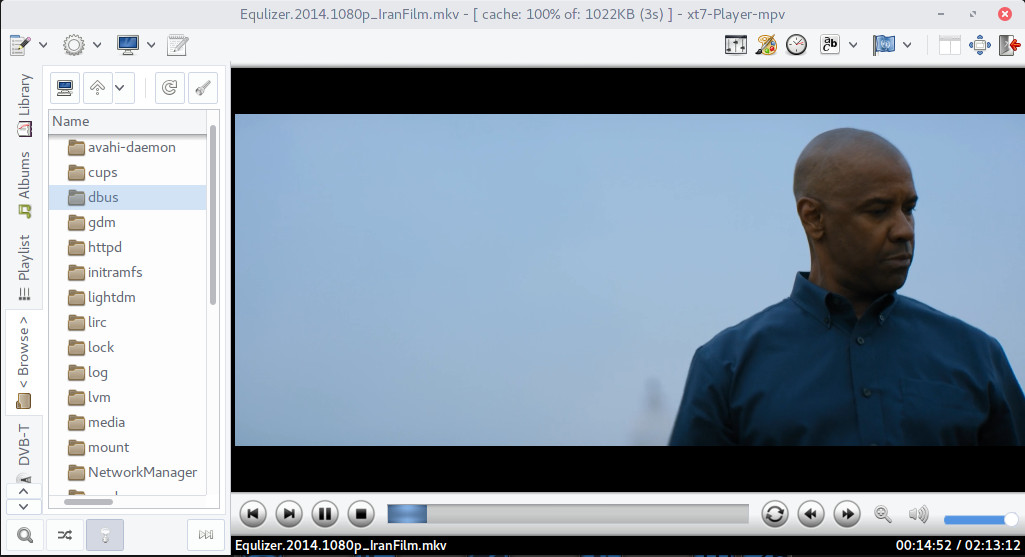This screenshot has width=1025, height=557.
Task: Open the audio equalizer sliders icon
Action: pyautogui.click(x=735, y=45)
